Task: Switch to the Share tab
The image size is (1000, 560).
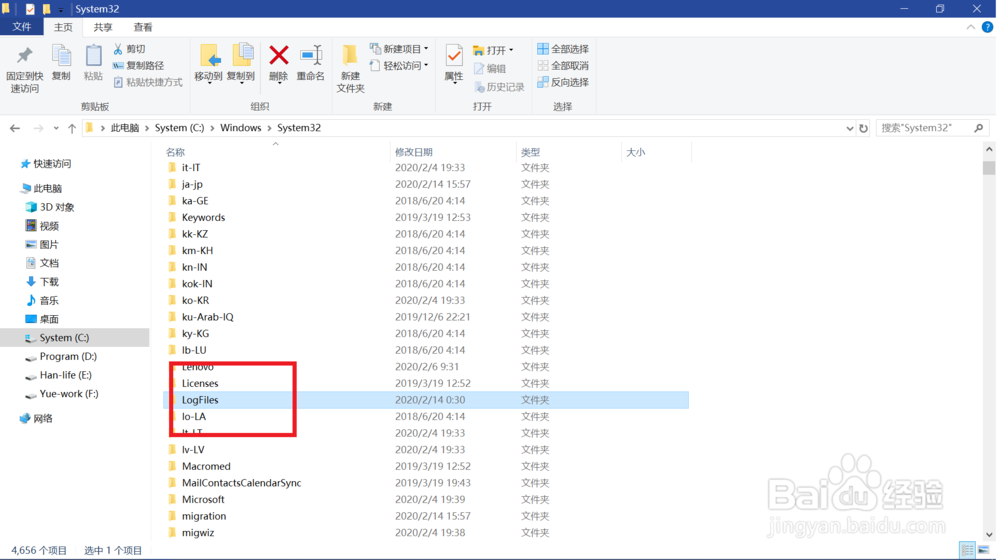Action: [x=103, y=27]
